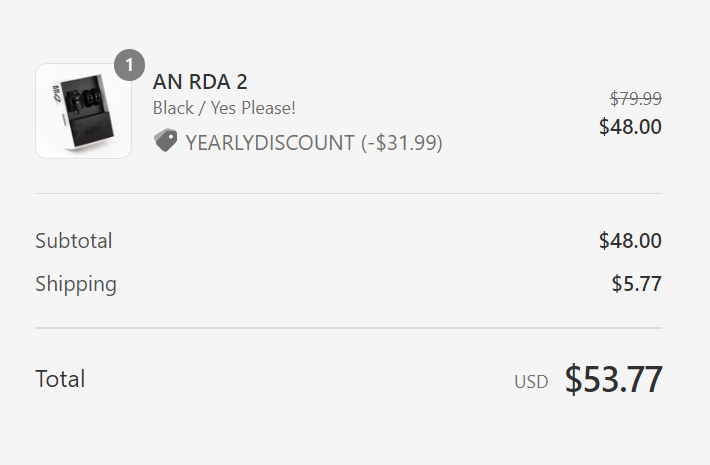Click the black box in product image

[87, 111]
